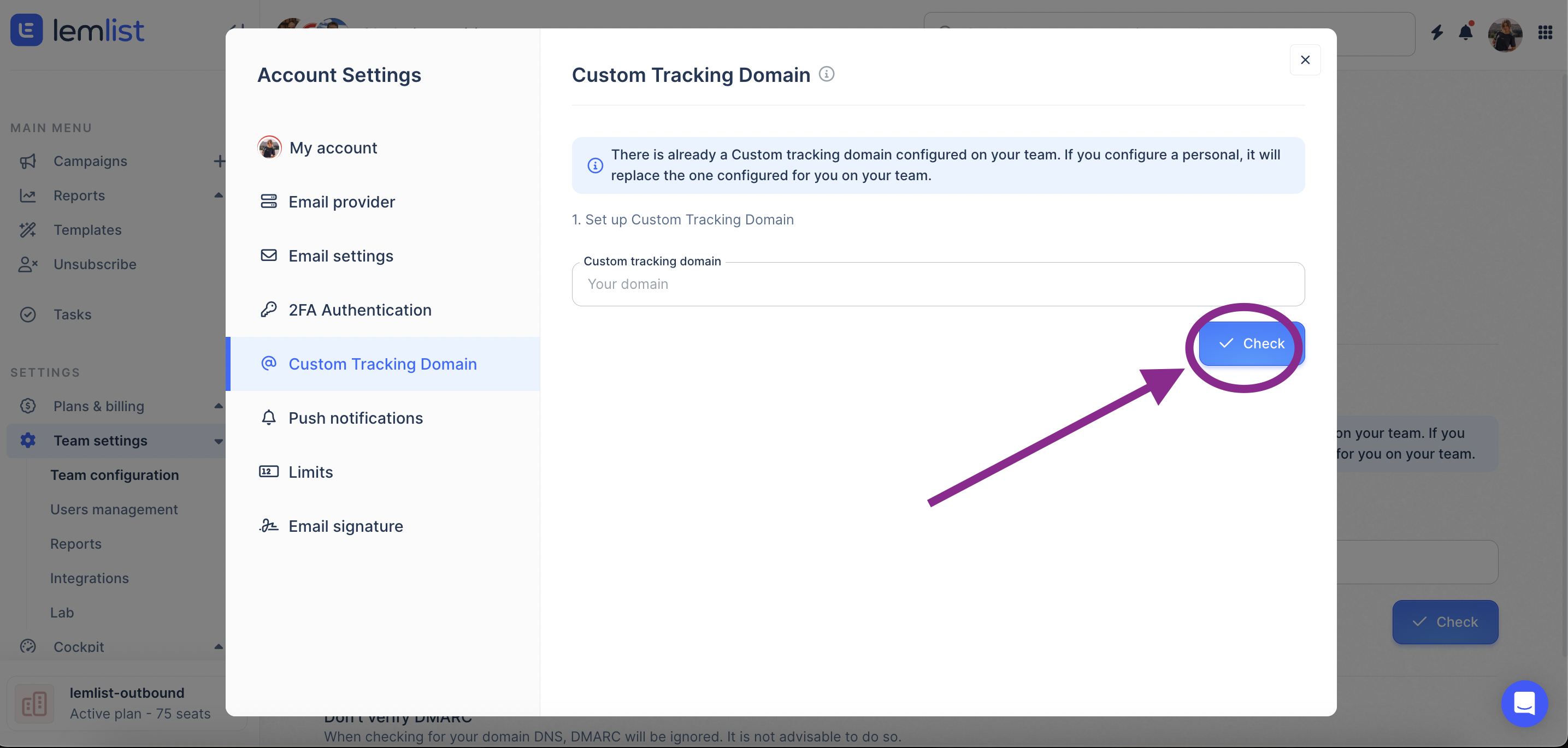Go to Campaigns in main menu
This screenshot has width=1568, height=748.
click(x=90, y=161)
